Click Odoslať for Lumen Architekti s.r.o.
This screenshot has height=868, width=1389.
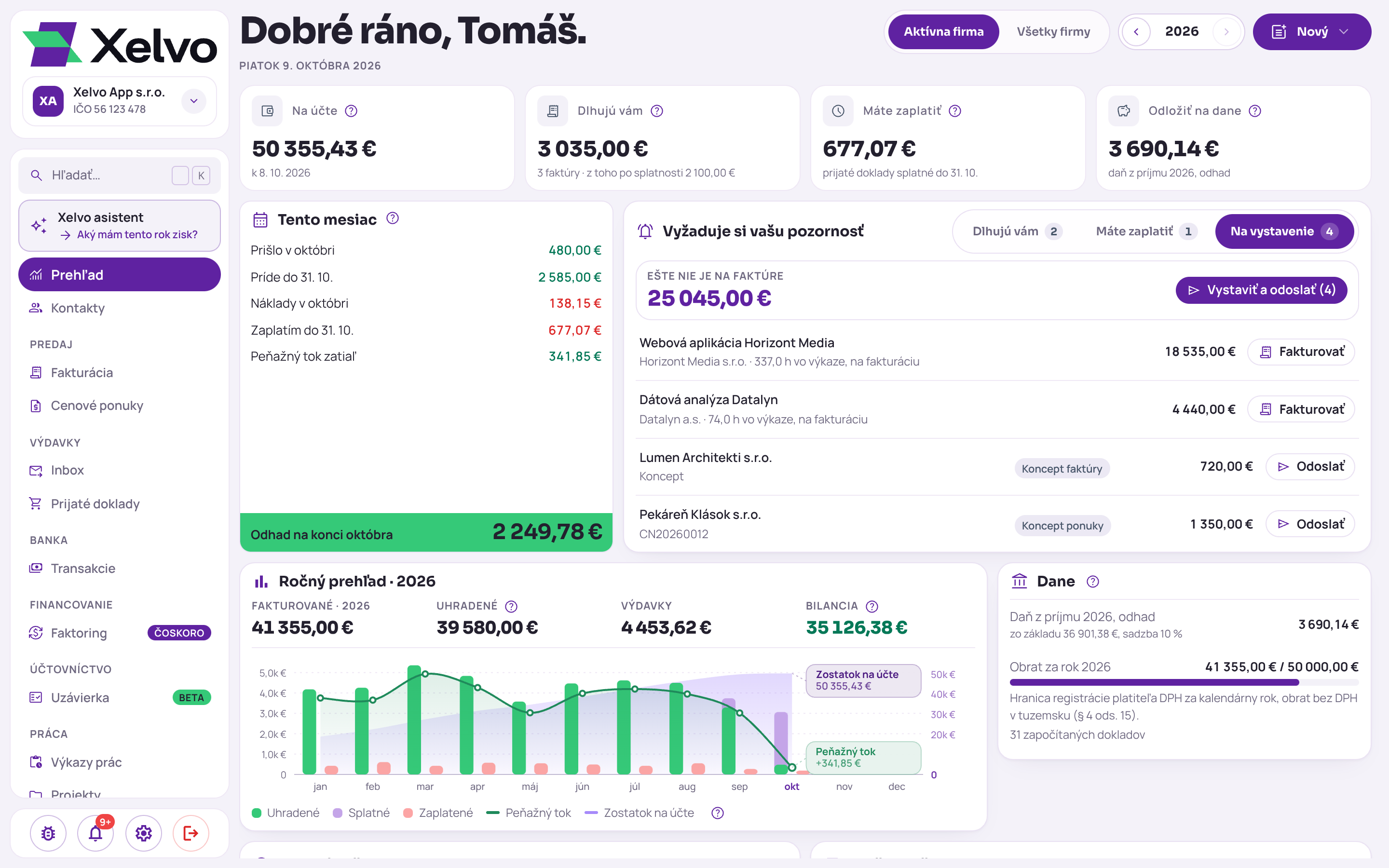click(1310, 467)
